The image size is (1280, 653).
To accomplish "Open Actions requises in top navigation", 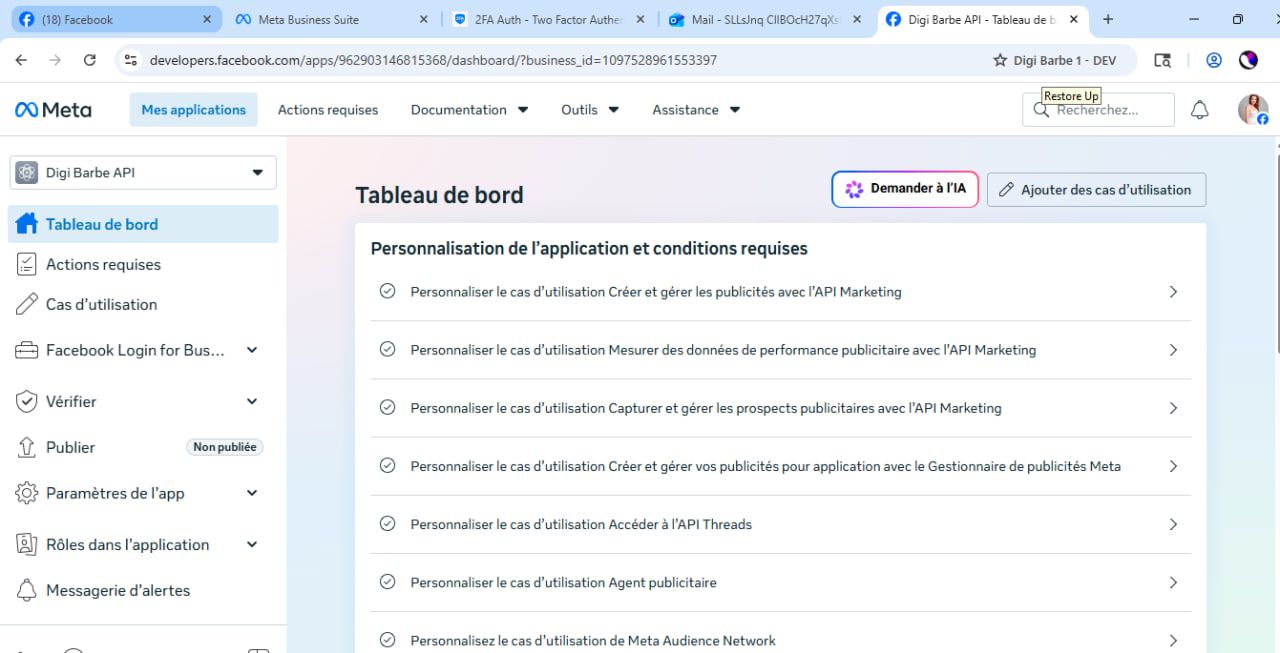I will 328,110.
